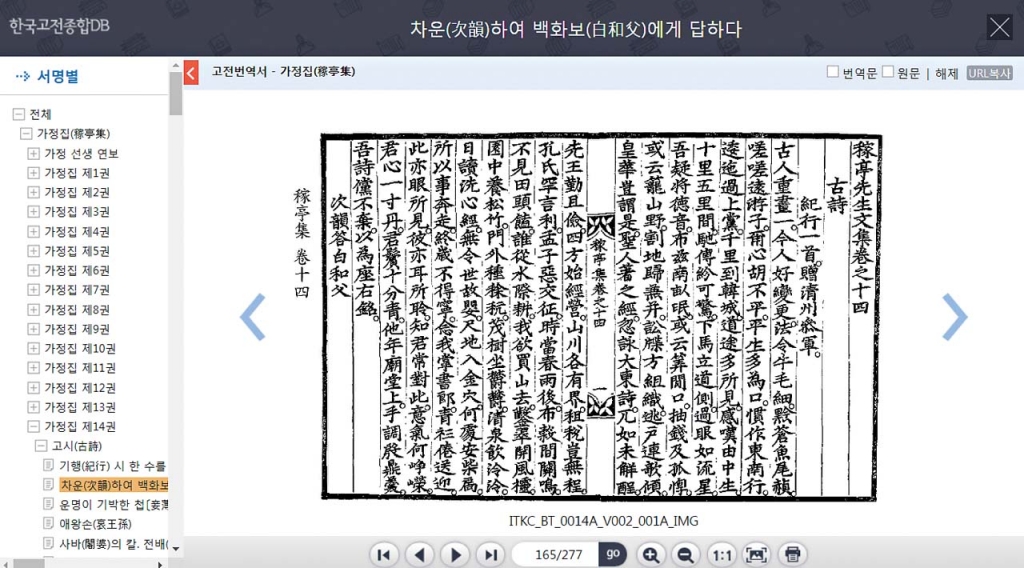Print the current scanned page

[792, 554]
